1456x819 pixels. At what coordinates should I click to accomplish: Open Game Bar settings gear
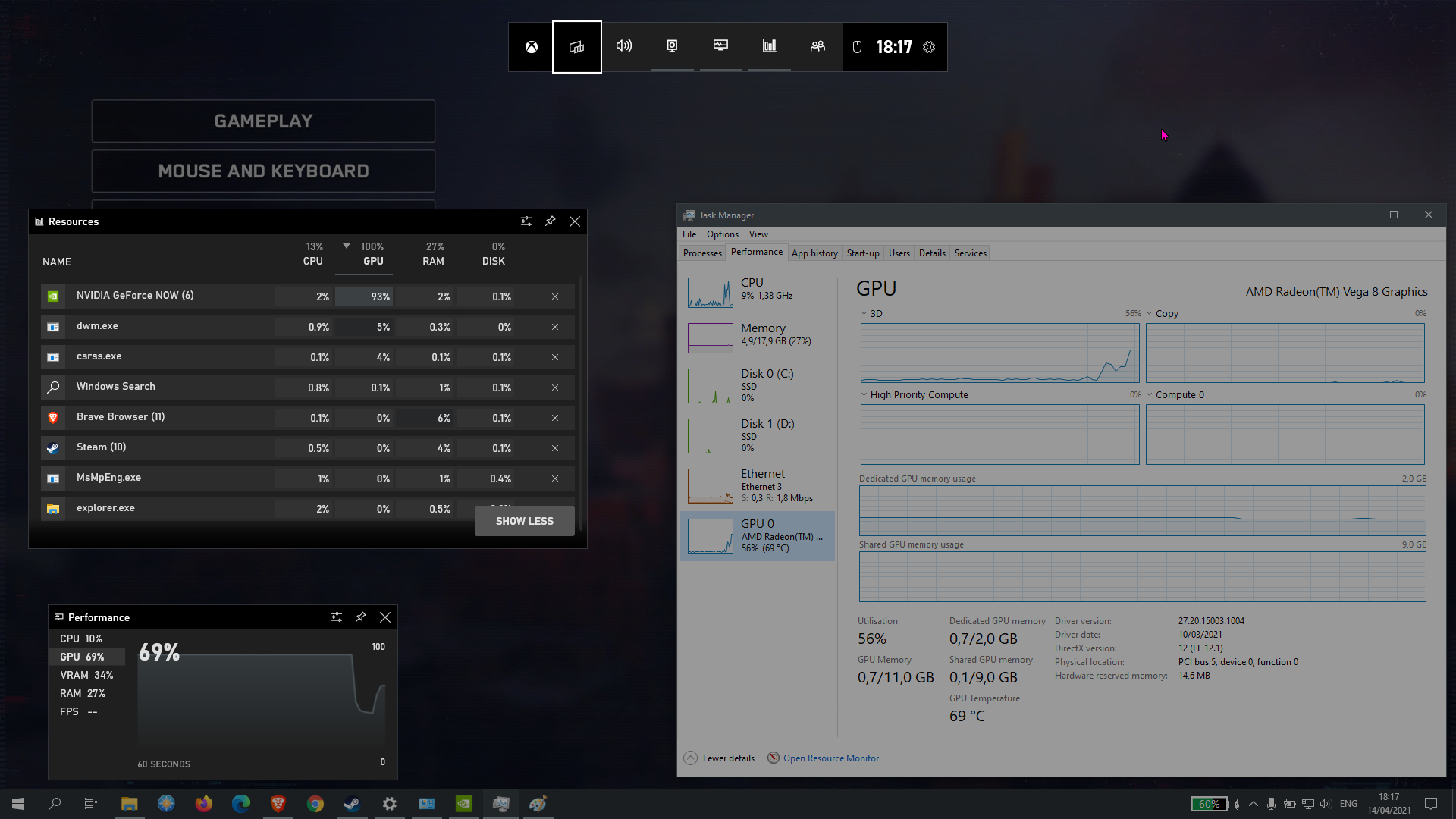[x=929, y=47]
